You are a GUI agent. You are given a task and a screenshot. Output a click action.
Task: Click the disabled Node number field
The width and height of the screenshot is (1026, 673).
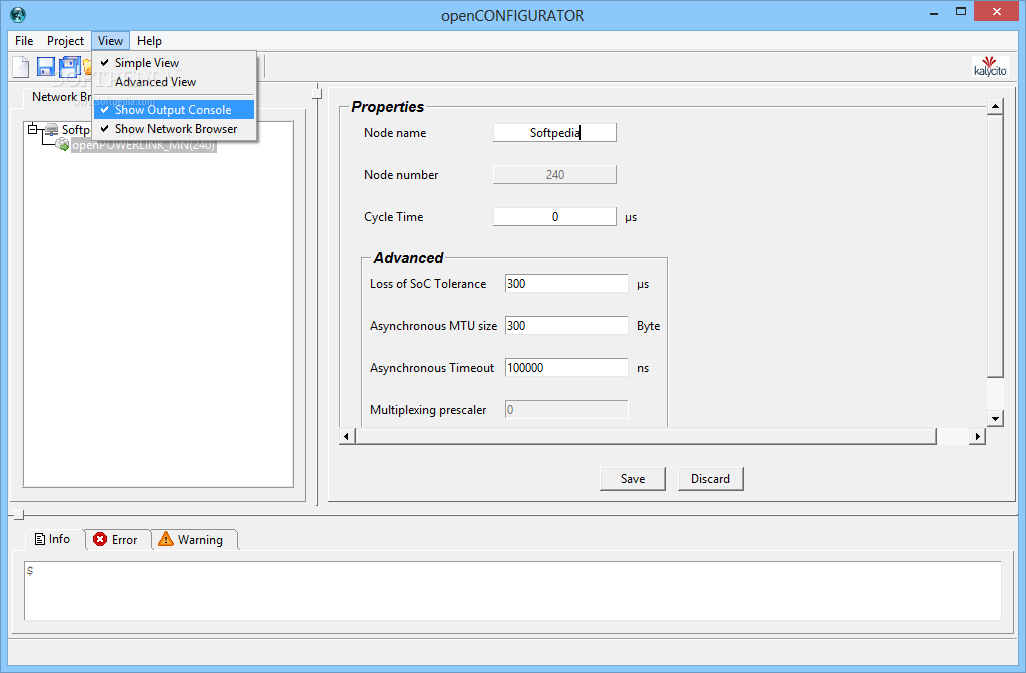[555, 175]
